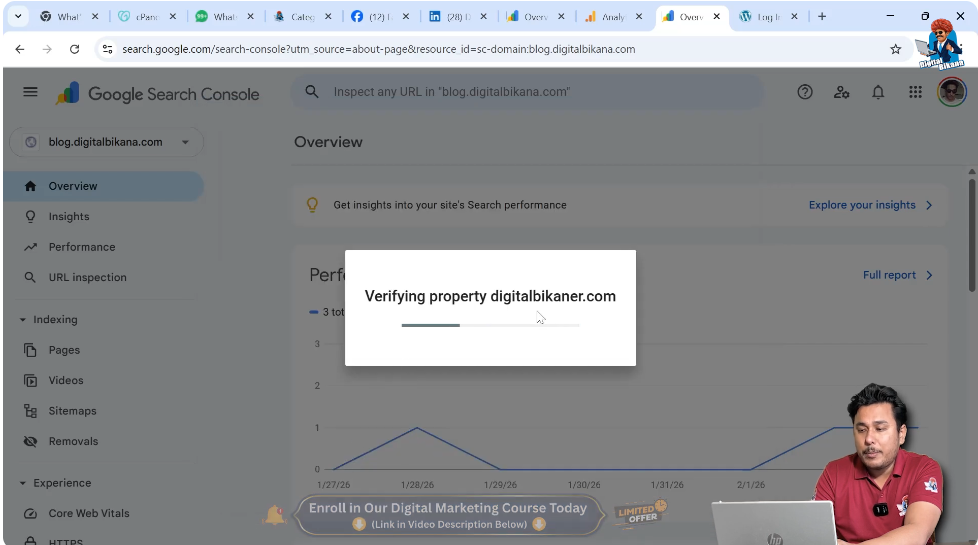Viewport: 978px width, 545px height.
Task: Open the Pages indexing report
Action: pyautogui.click(x=104, y=350)
